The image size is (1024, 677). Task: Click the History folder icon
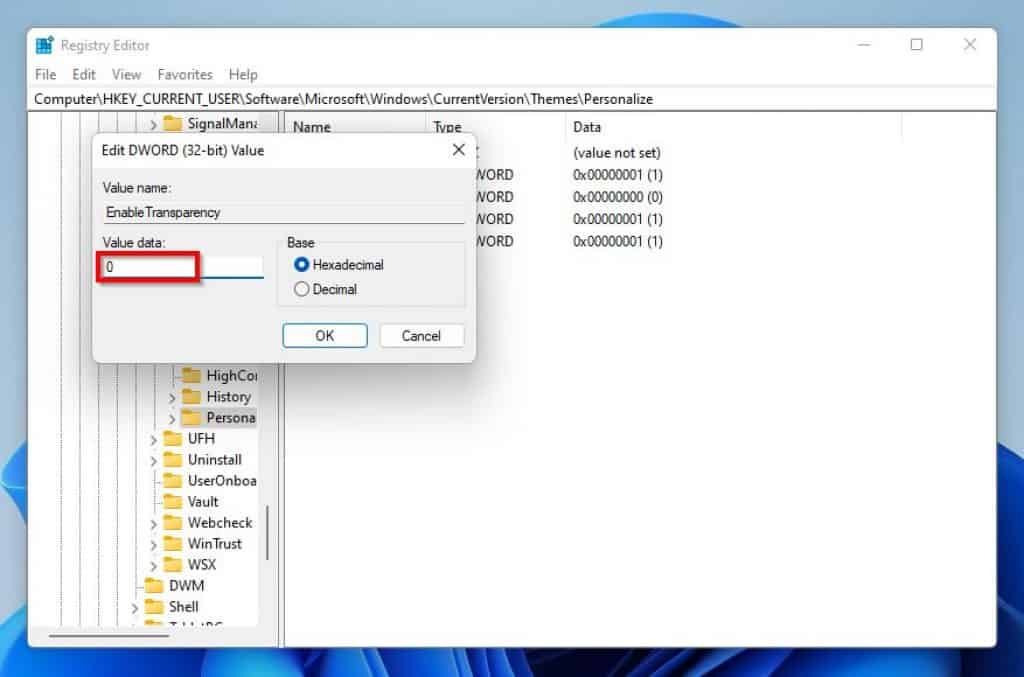191,396
